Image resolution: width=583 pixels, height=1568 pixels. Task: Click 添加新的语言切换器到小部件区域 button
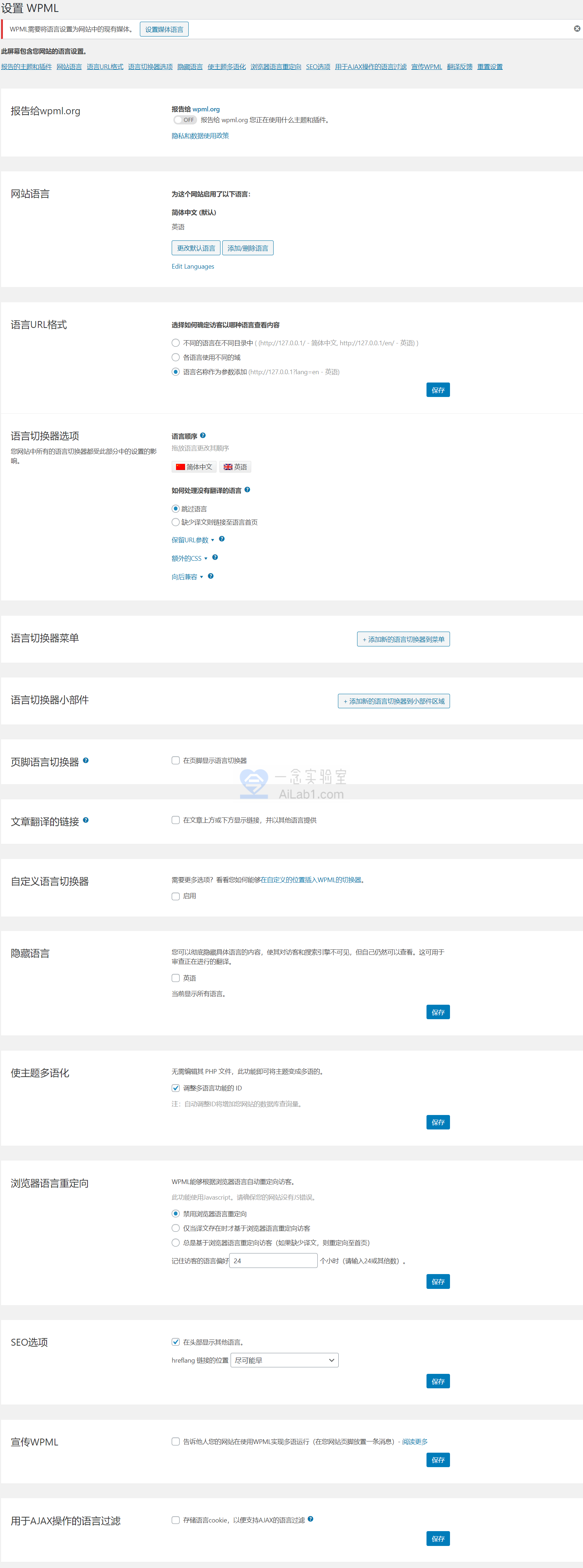tap(394, 701)
